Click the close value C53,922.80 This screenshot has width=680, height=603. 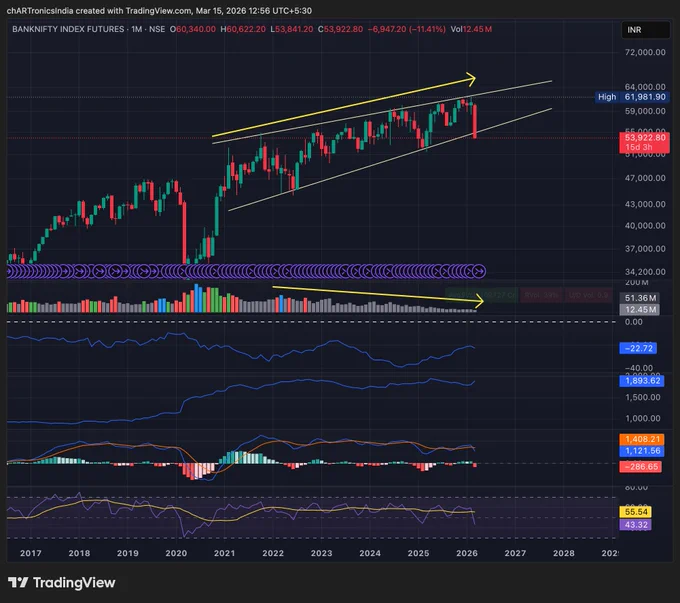click(340, 29)
